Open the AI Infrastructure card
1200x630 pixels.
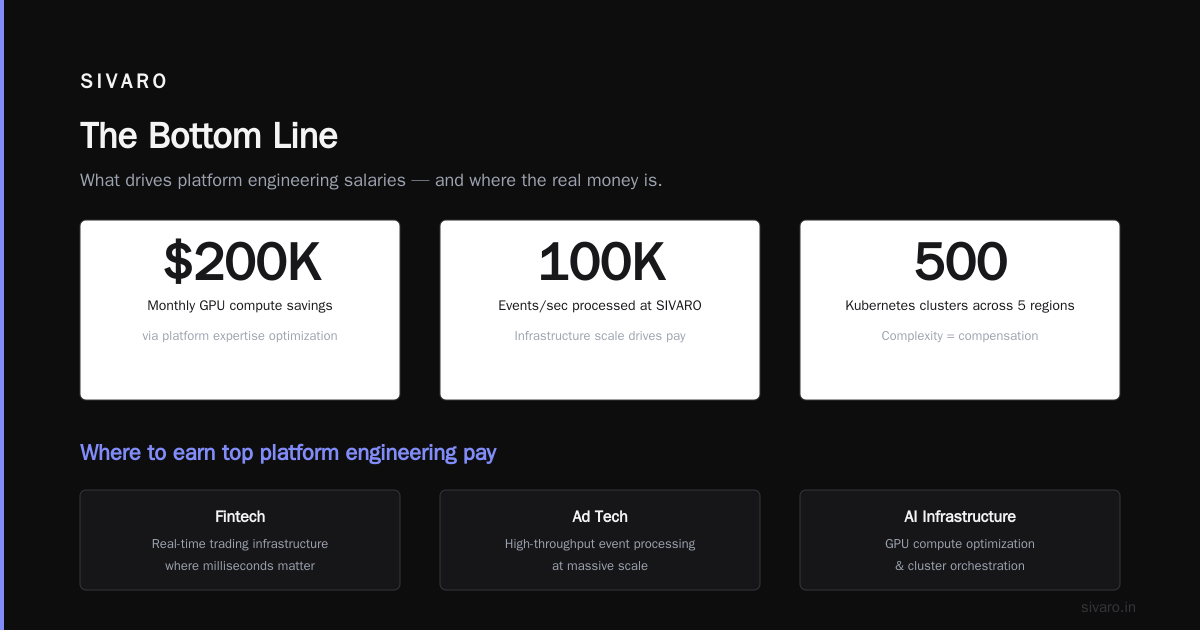(960, 540)
